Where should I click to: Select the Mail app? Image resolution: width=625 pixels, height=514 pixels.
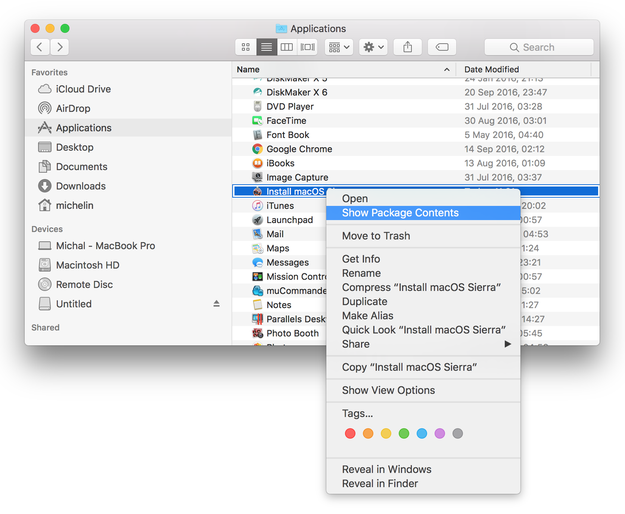(x=279, y=234)
